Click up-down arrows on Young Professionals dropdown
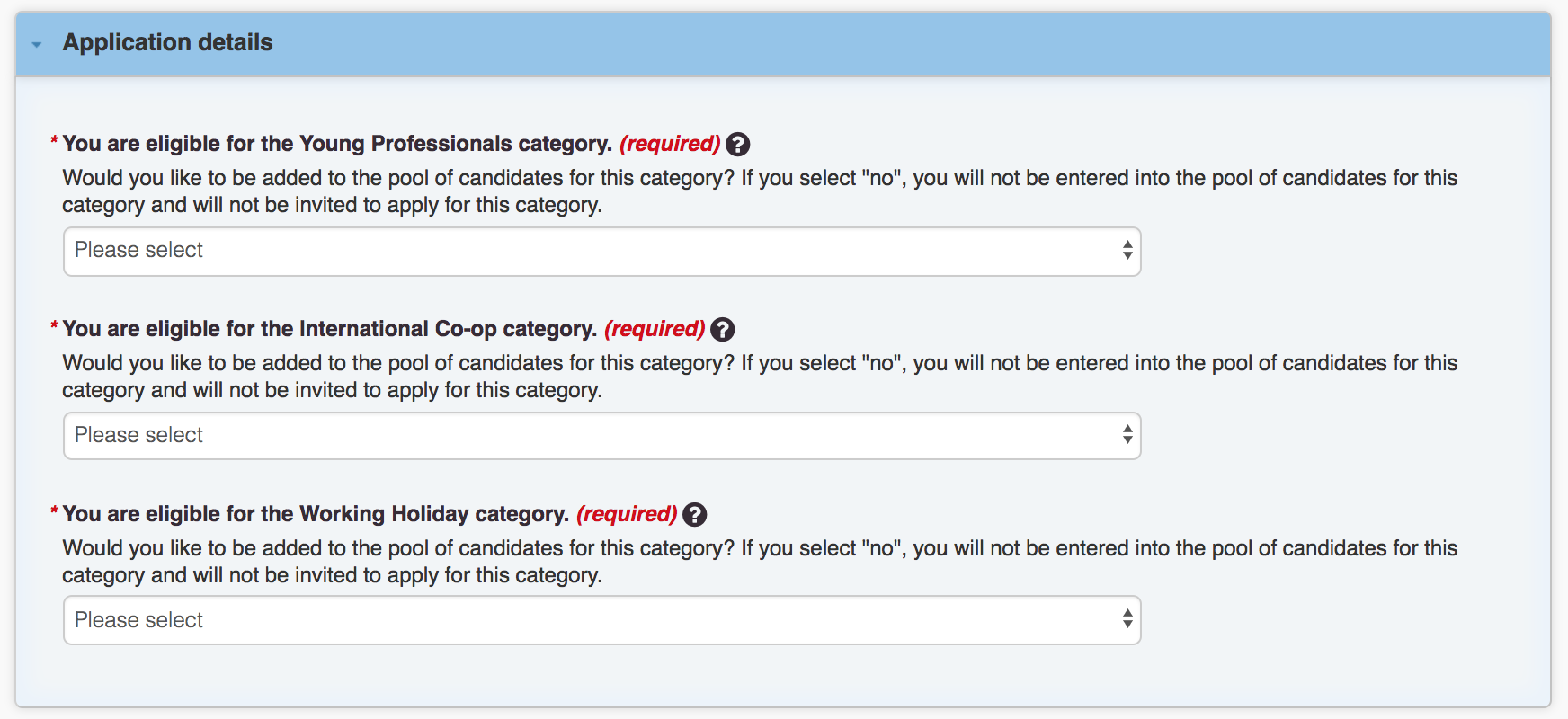The width and height of the screenshot is (1568, 719). (x=1127, y=250)
